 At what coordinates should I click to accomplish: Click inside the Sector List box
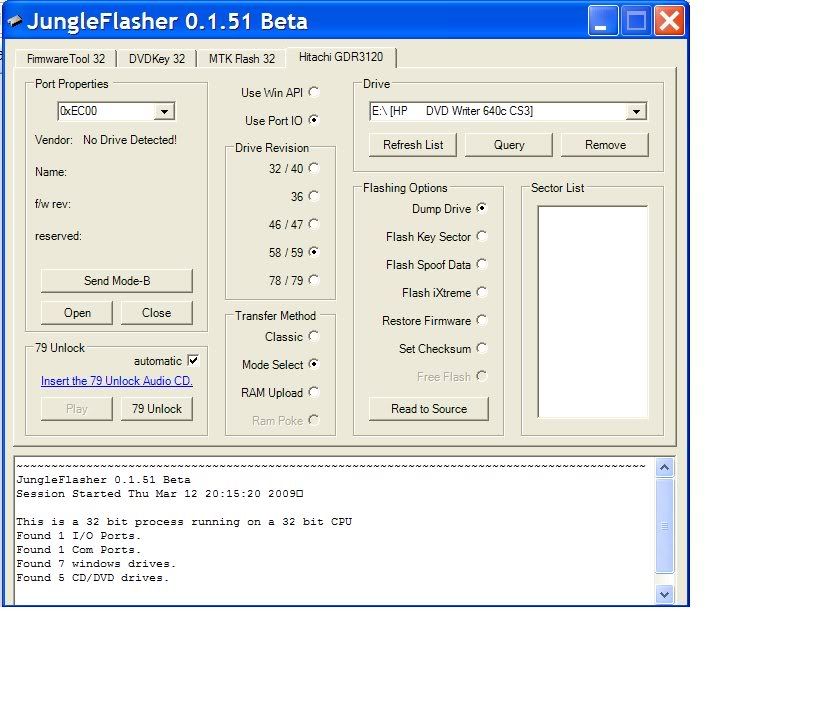click(592, 310)
